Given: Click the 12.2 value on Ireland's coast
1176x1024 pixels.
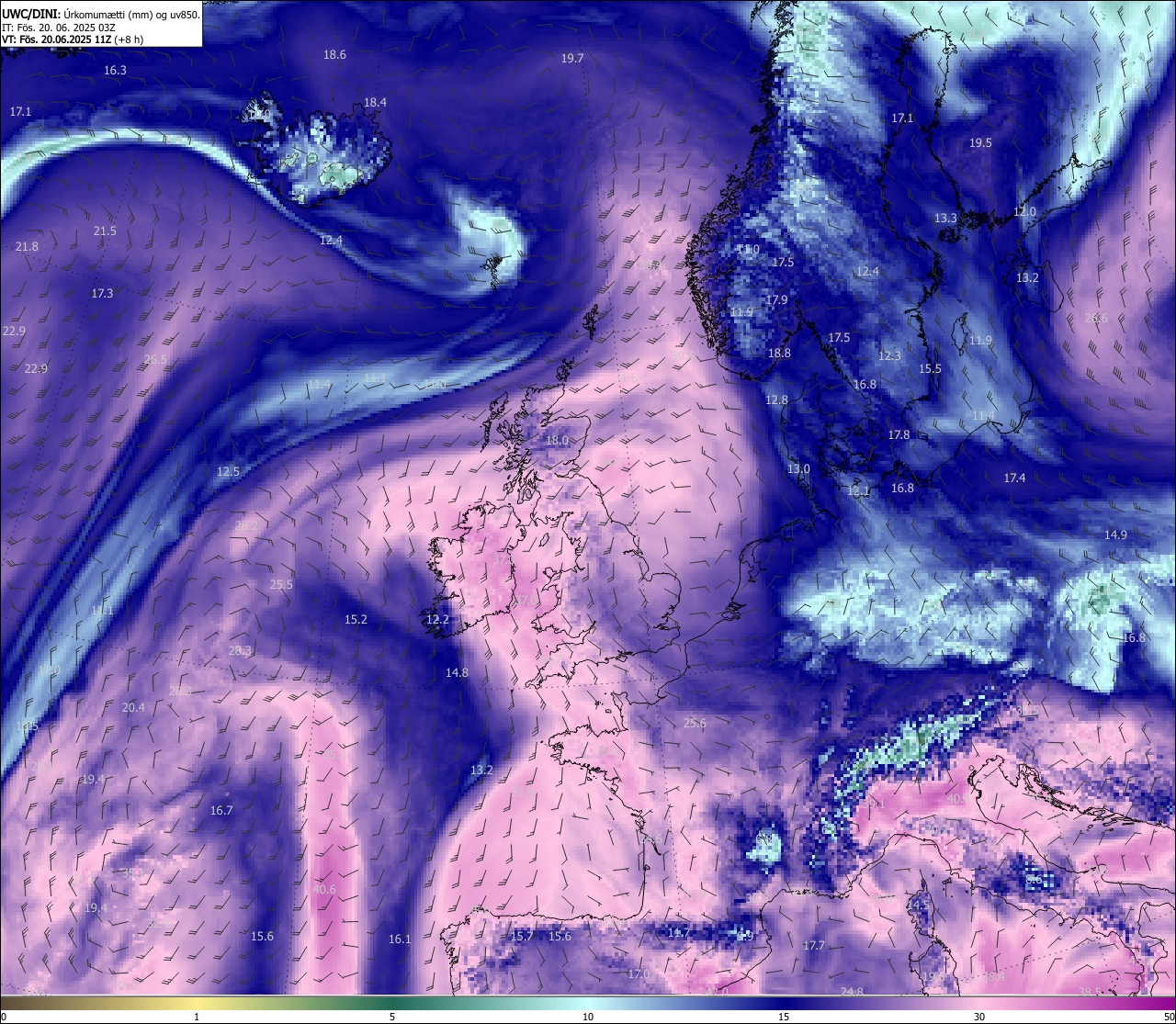Looking at the screenshot, I should [437, 620].
